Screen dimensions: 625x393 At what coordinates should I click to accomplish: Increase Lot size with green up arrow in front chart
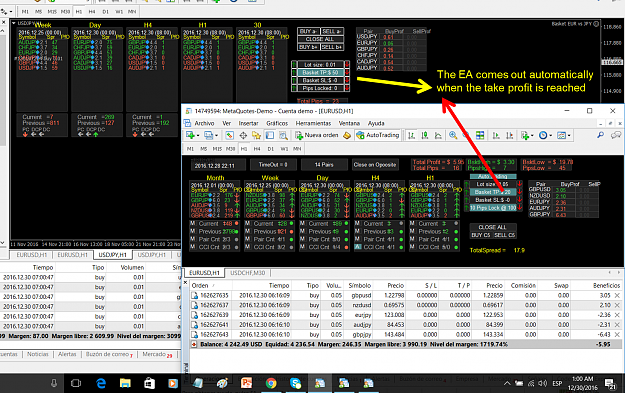click(467, 184)
